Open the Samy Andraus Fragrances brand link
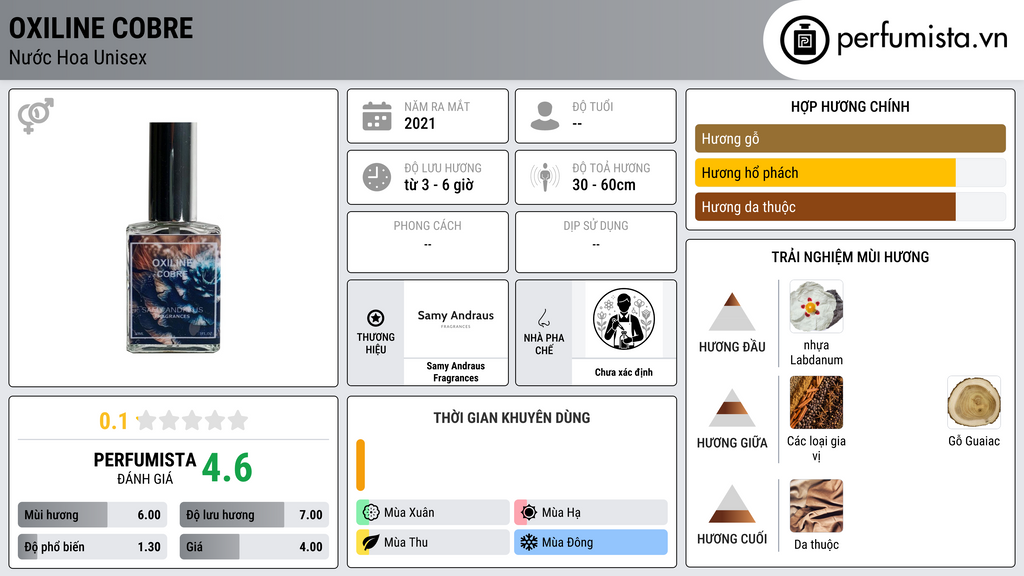1024x576 pixels. tap(456, 333)
